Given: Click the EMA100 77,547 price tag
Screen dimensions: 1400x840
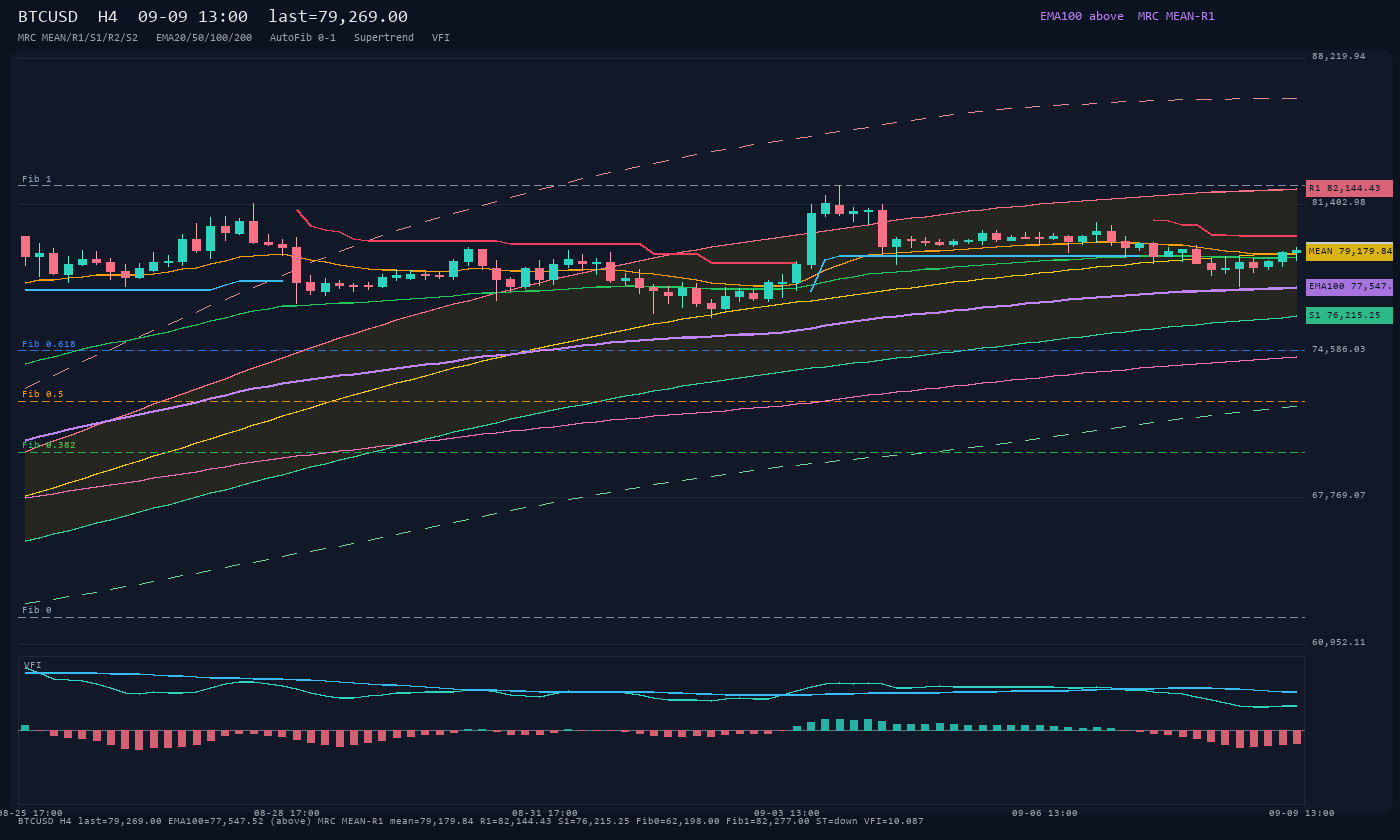Looking at the screenshot, I should pos(1349,287).
